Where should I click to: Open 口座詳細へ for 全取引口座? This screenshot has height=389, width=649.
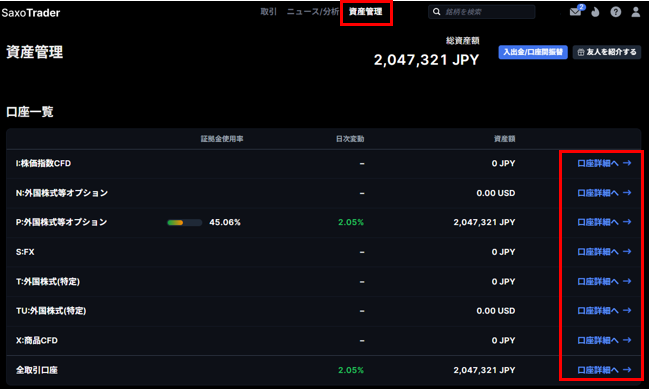point(604,370)
